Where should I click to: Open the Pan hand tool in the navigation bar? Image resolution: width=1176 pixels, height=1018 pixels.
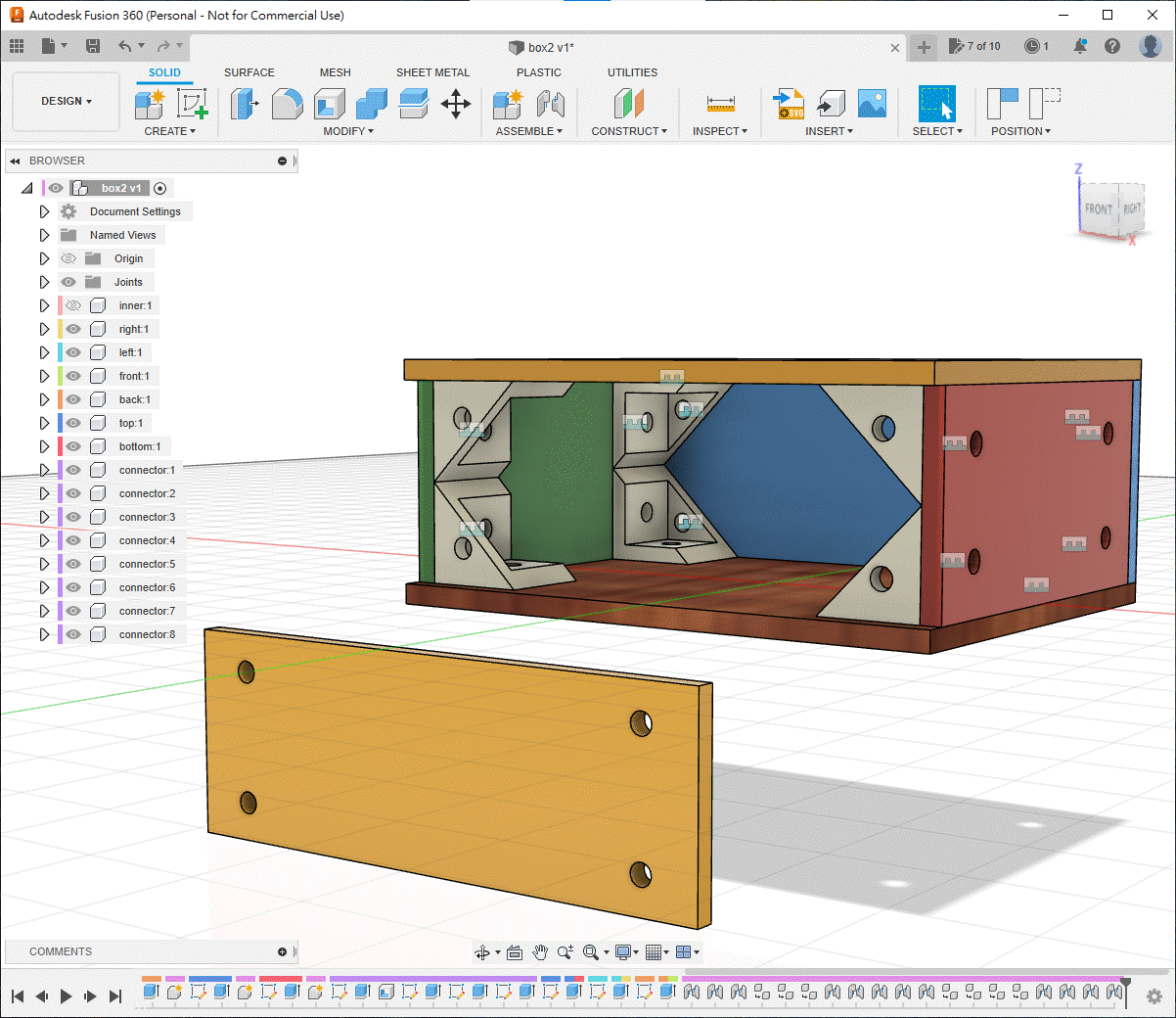pos(540,952)
